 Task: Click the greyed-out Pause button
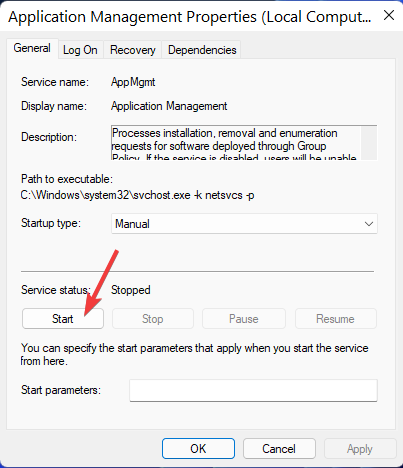(244, 319)
